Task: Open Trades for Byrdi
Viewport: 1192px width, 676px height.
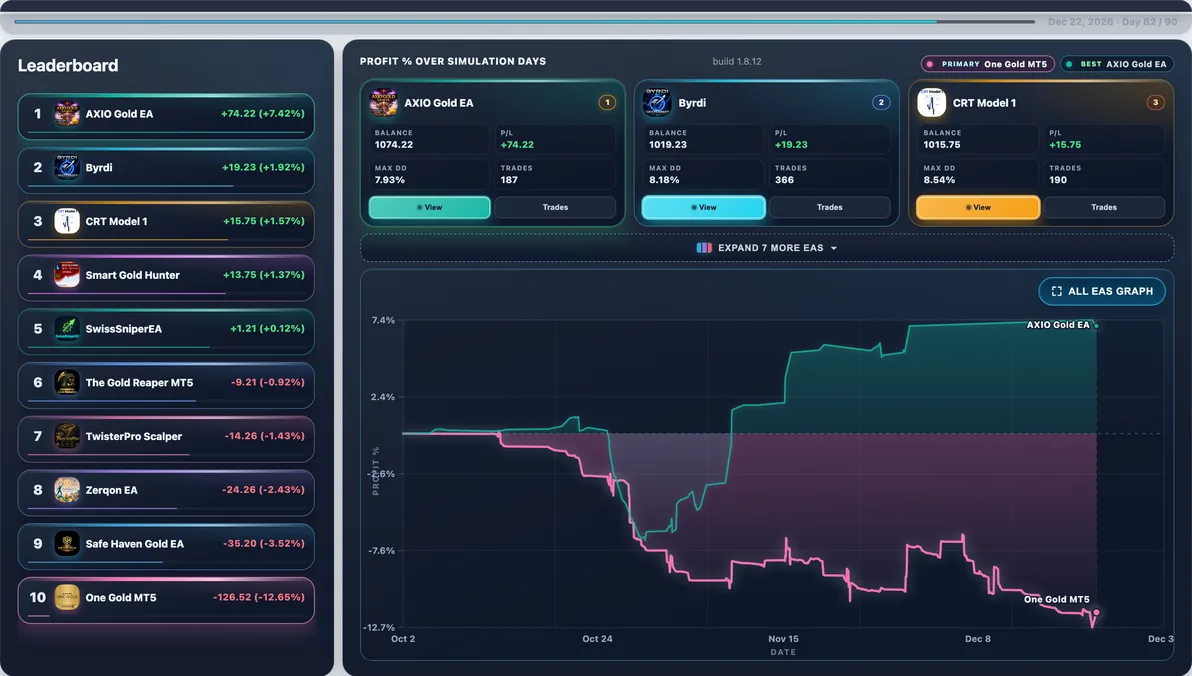Action: tap(829, 208)
